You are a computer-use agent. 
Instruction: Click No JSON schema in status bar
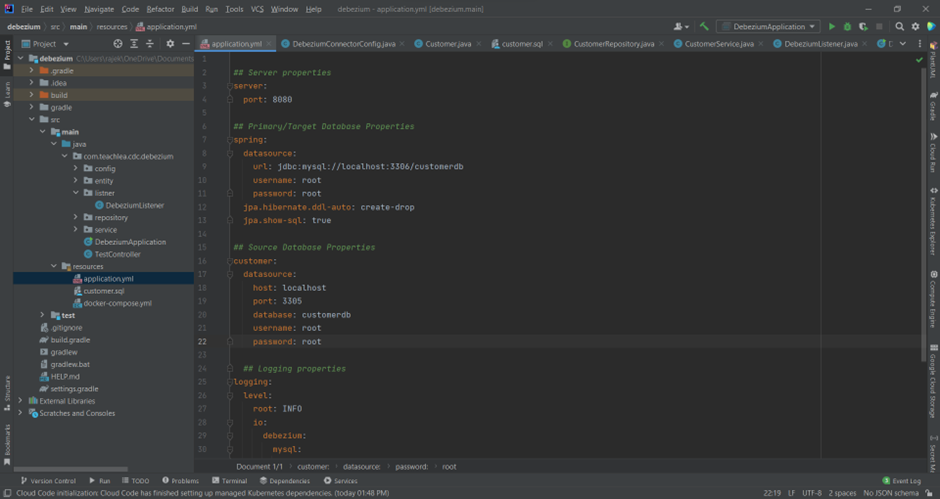click(x=890, y=493)
